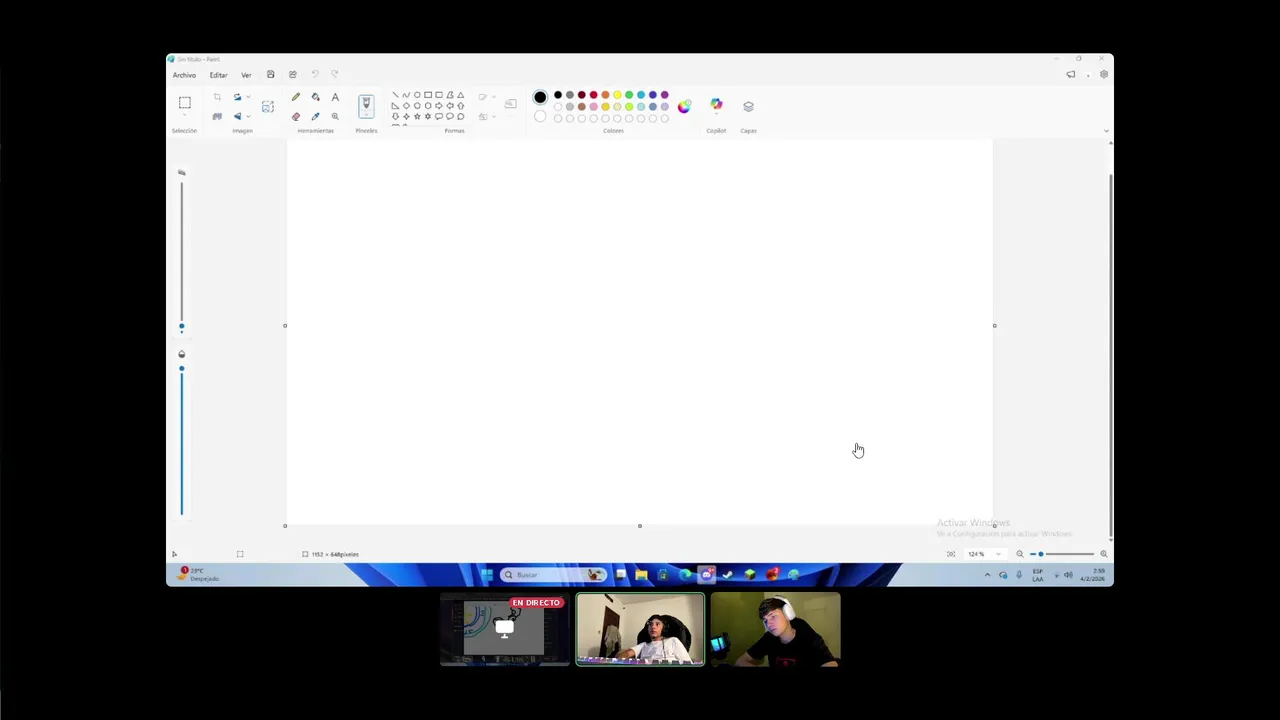Select the Pinceles brush tool

click(366, 104)
